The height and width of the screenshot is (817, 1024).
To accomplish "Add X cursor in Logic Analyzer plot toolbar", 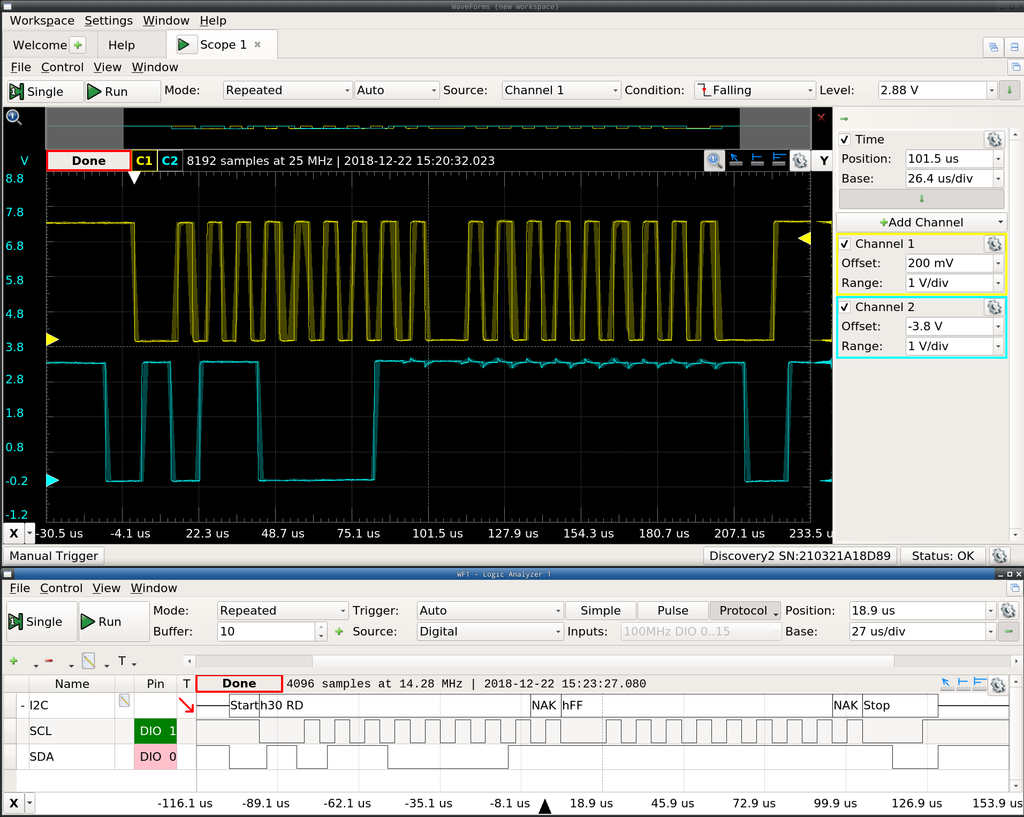I will 963,684.
